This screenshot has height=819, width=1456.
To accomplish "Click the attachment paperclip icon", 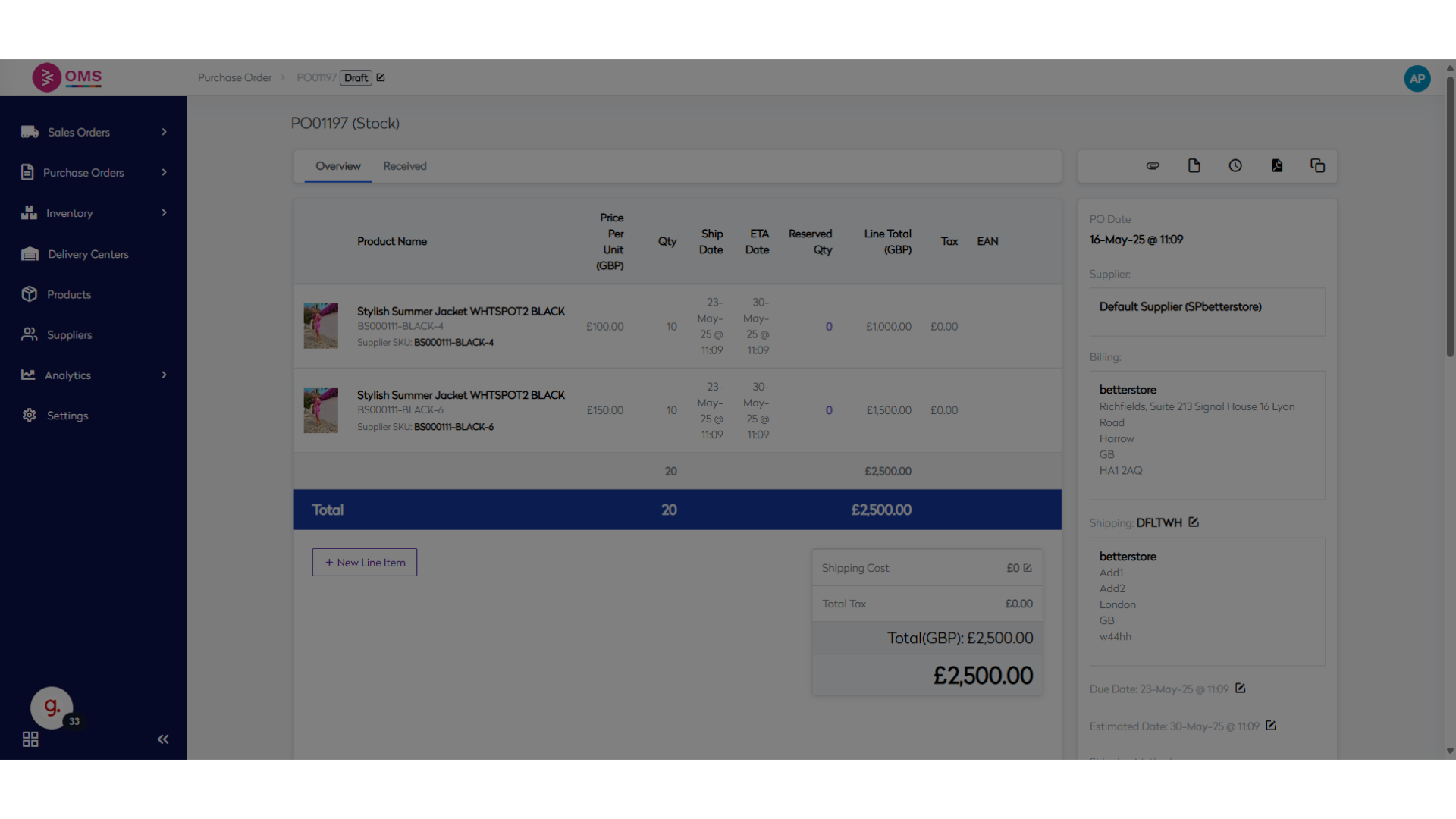I will coord(1153,166).
